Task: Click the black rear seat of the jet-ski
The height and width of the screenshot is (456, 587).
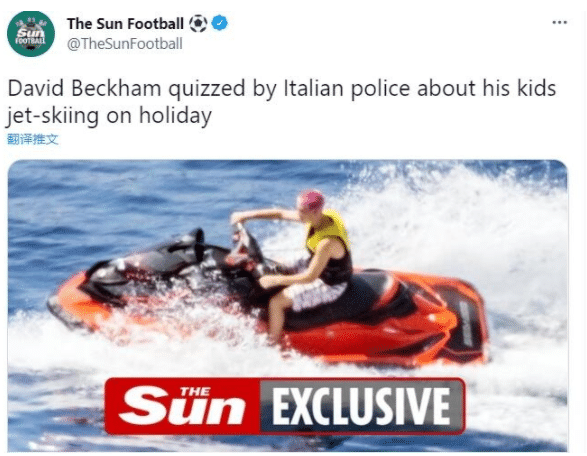Action: click(374, 286)
